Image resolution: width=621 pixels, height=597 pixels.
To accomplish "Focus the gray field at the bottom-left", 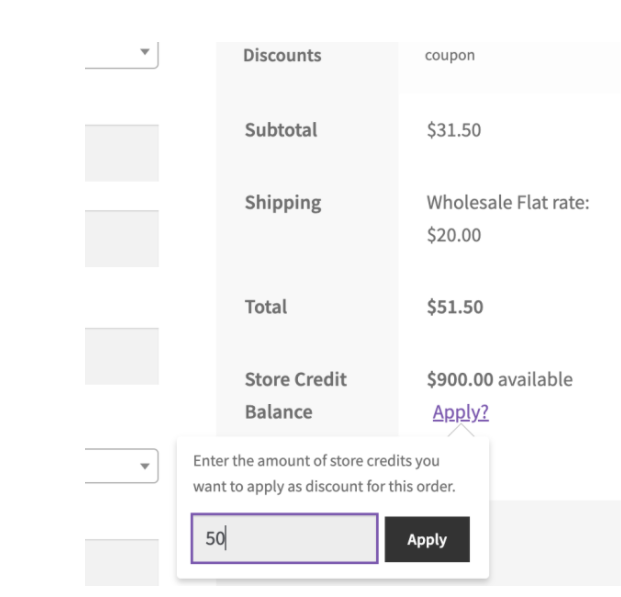I will tap(121, 562).
